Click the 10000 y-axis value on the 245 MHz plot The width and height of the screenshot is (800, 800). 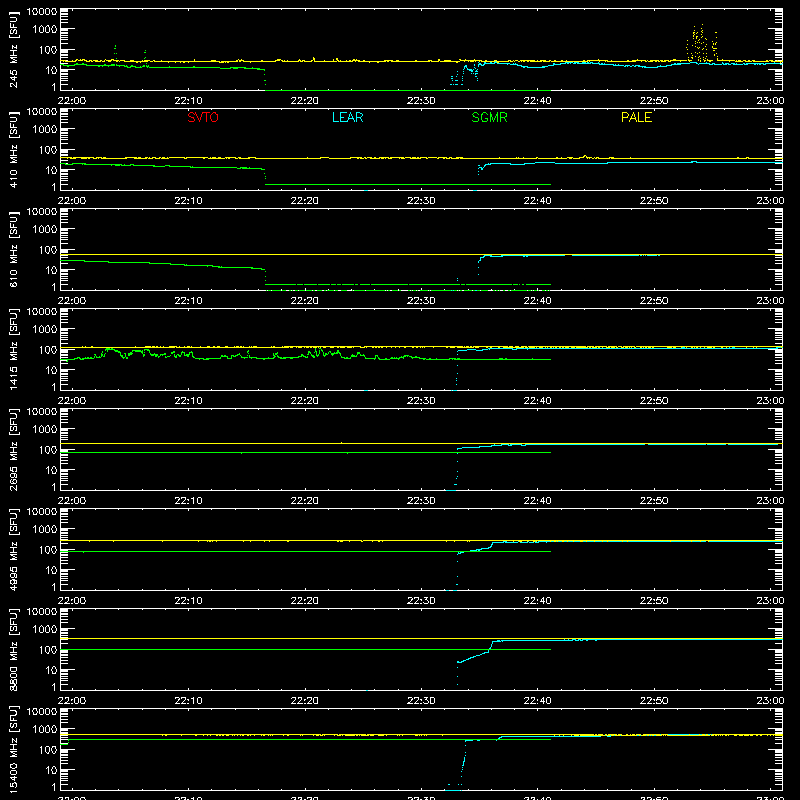tap(42, 12)
